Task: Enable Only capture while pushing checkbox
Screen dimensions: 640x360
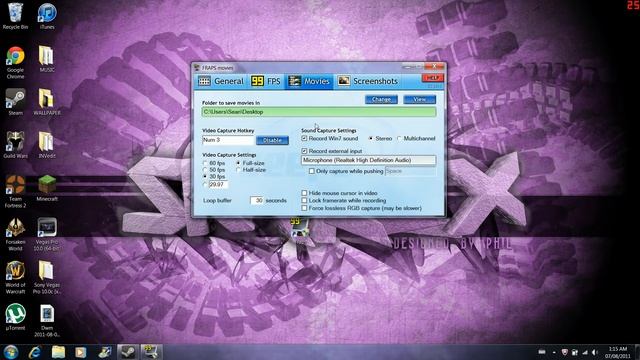Action: (x=312, y=171)
